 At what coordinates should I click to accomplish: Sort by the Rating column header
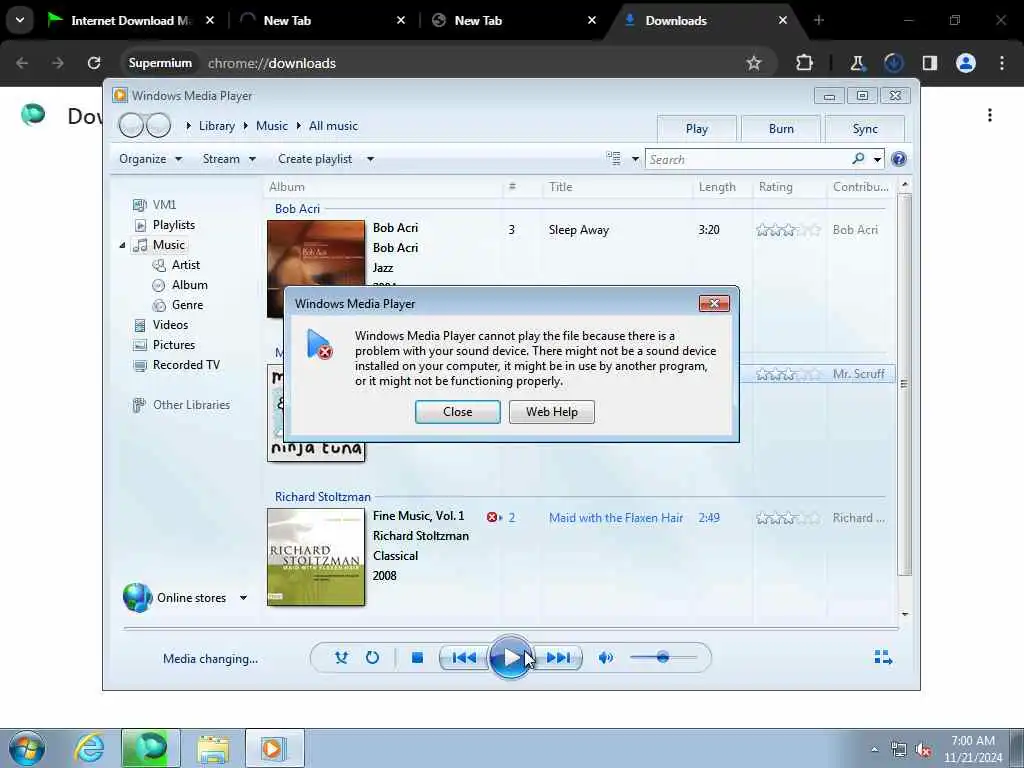775,187
